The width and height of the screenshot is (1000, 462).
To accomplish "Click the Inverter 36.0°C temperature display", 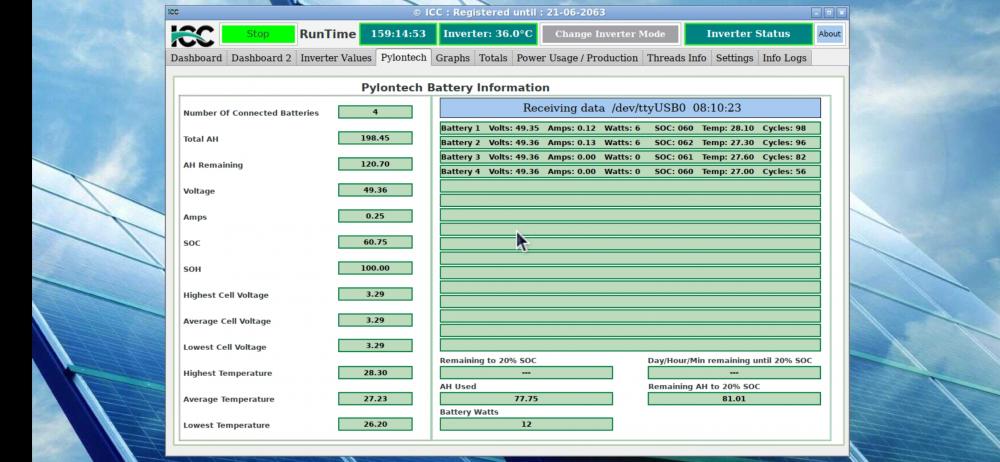I will tap(488, 34).
